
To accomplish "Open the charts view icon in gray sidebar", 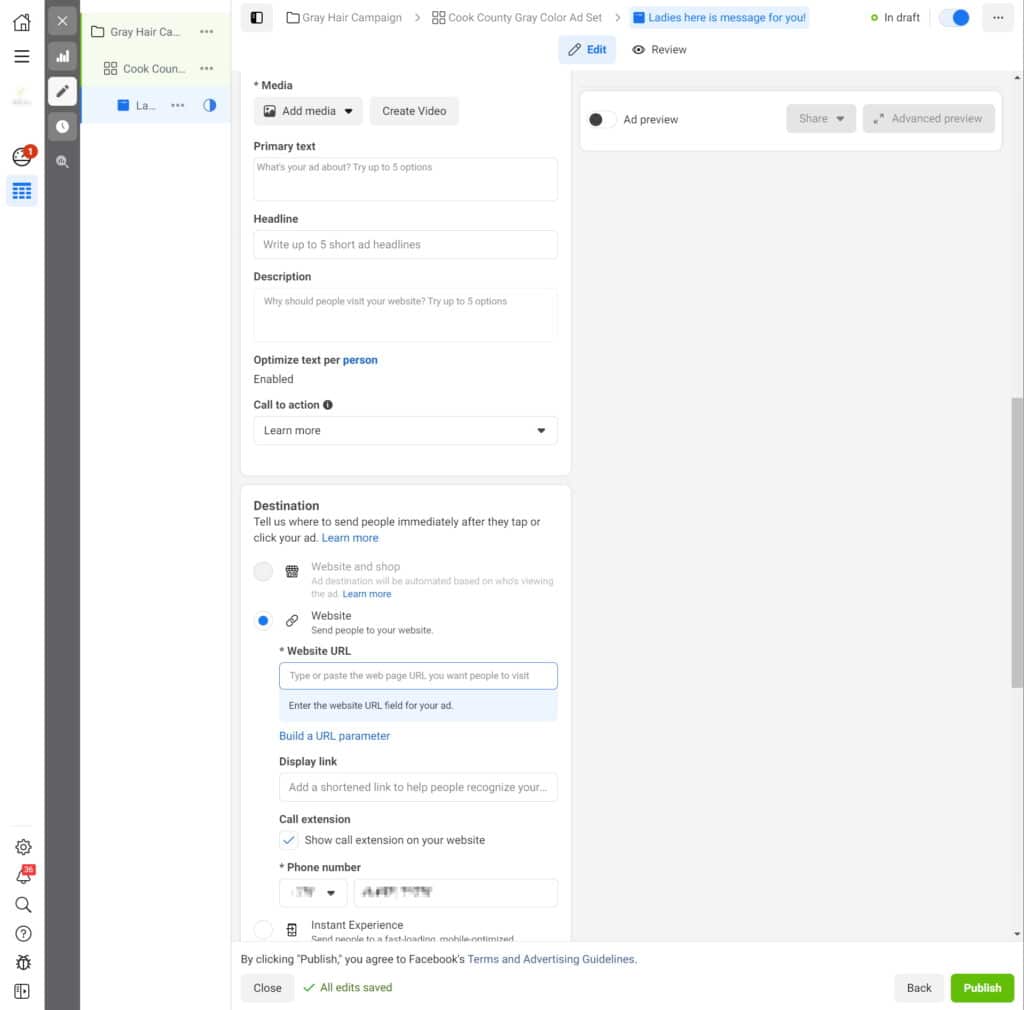I will [x=62, y=56].
